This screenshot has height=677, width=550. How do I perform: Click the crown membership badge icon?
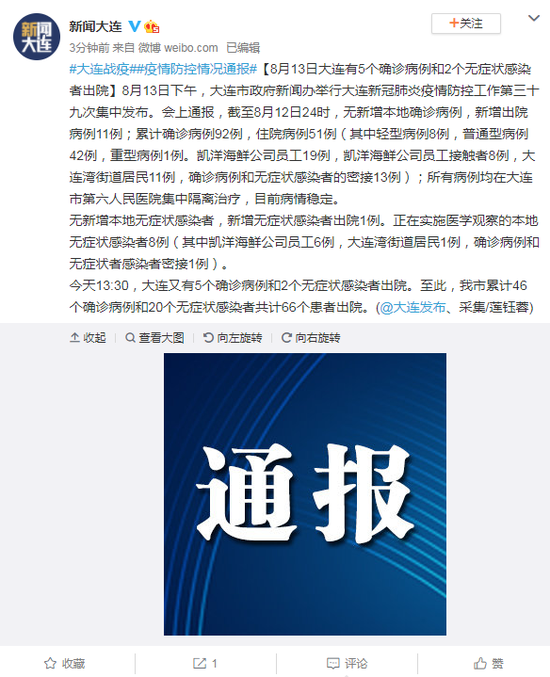coord(152,26)
